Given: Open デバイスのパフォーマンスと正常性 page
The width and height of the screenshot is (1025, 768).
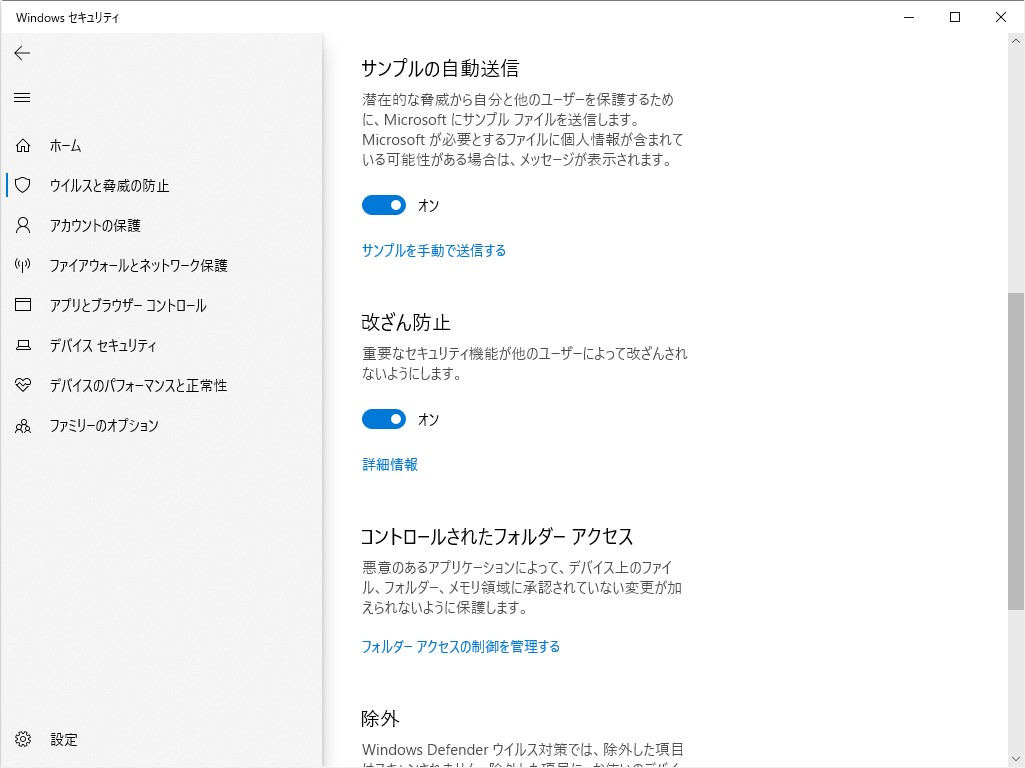Looking at the screenshot, I should coord(161,385).
